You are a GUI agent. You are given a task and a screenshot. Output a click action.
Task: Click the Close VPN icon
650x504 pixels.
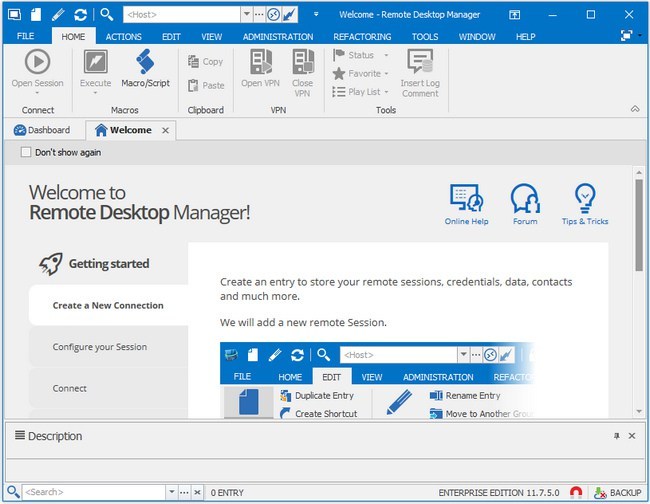303,62
